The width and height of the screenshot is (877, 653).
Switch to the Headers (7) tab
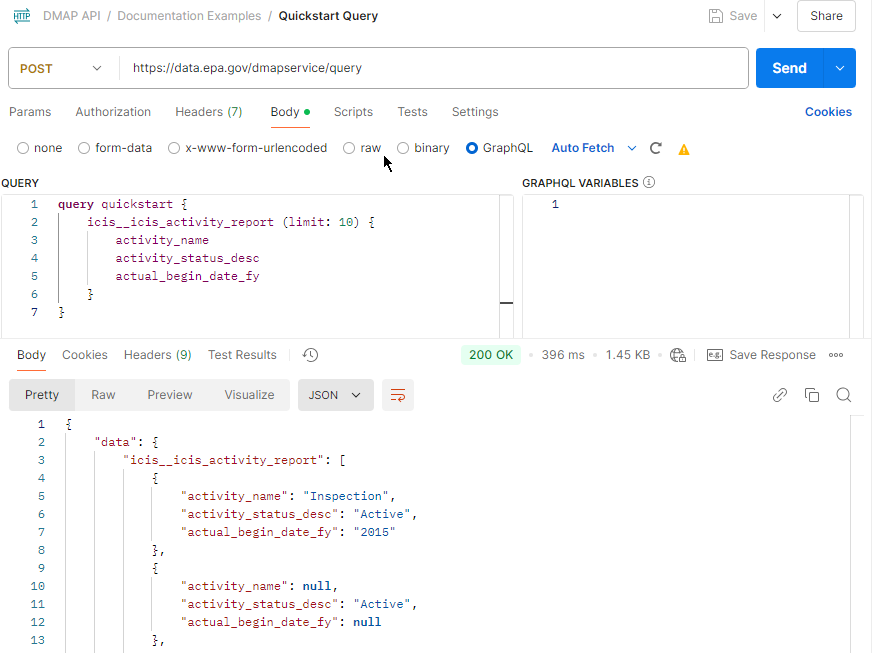tap(208, 112)
